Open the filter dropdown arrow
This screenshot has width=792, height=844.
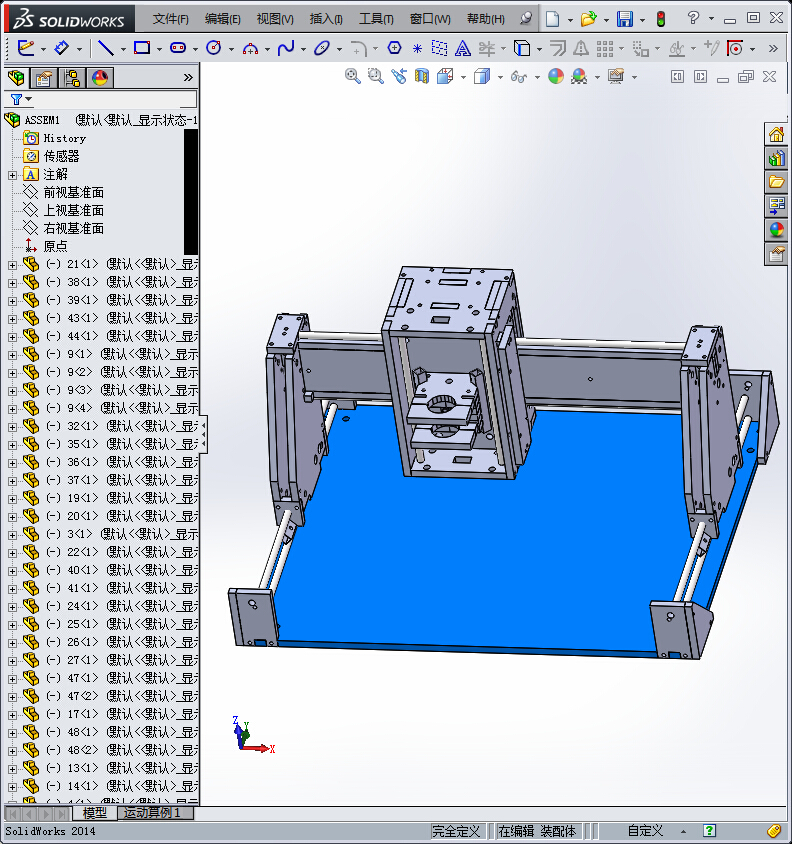click(x=29, y=99)
